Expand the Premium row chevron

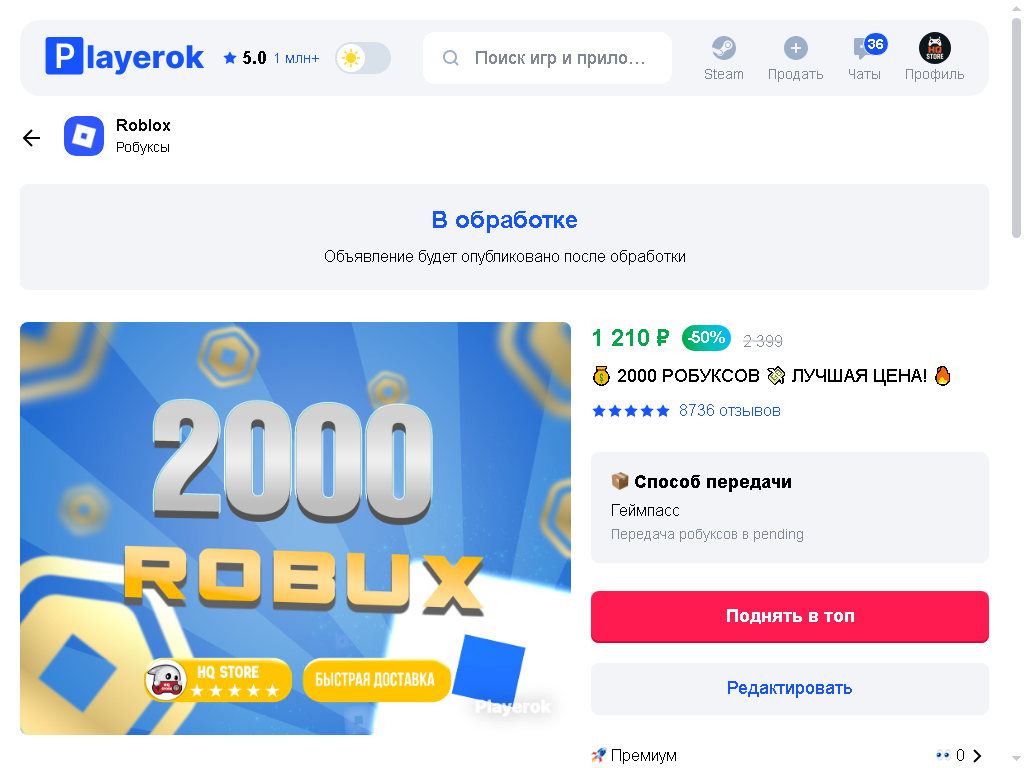coord(977,756)
